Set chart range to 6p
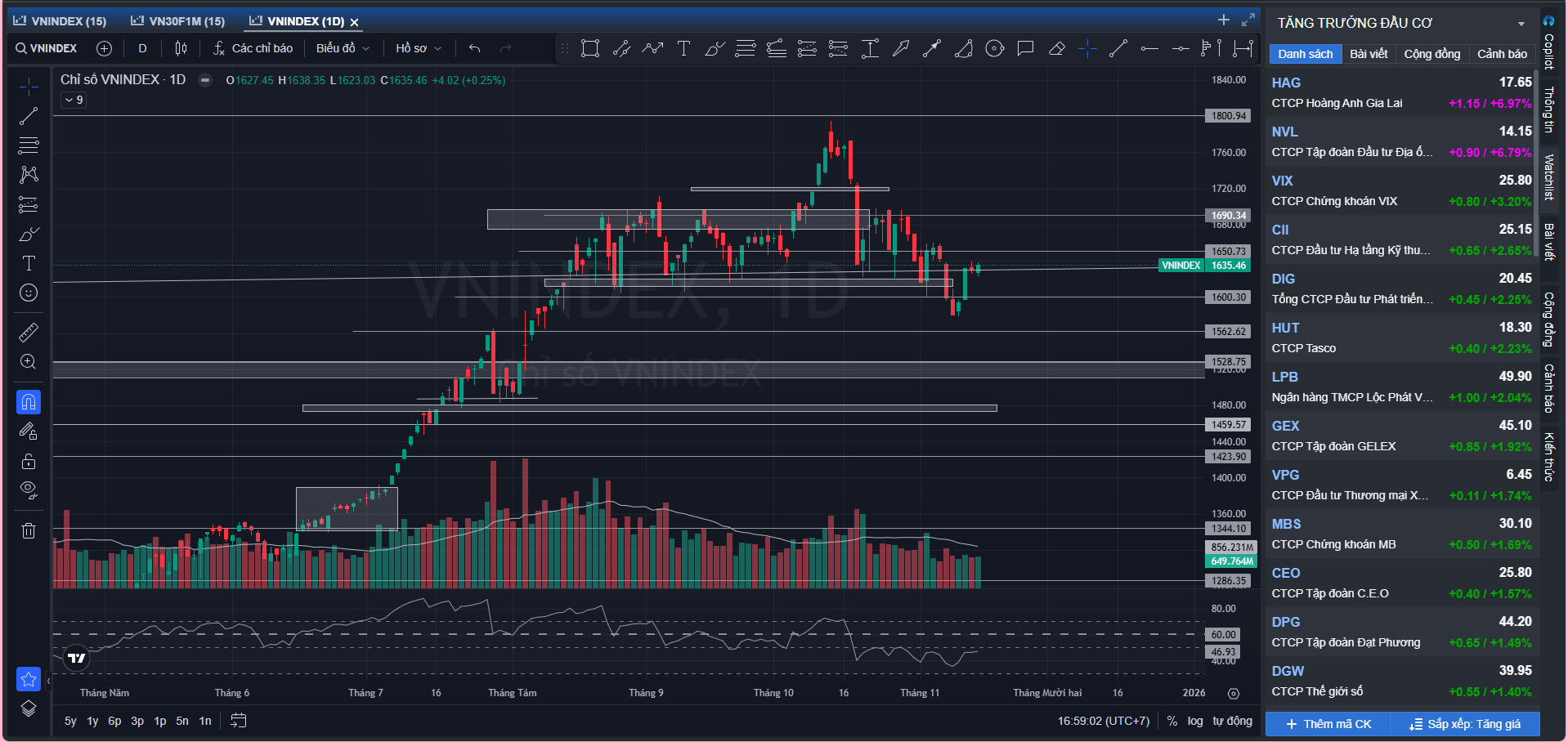1568x742 pixels. [x=114, y=721]
